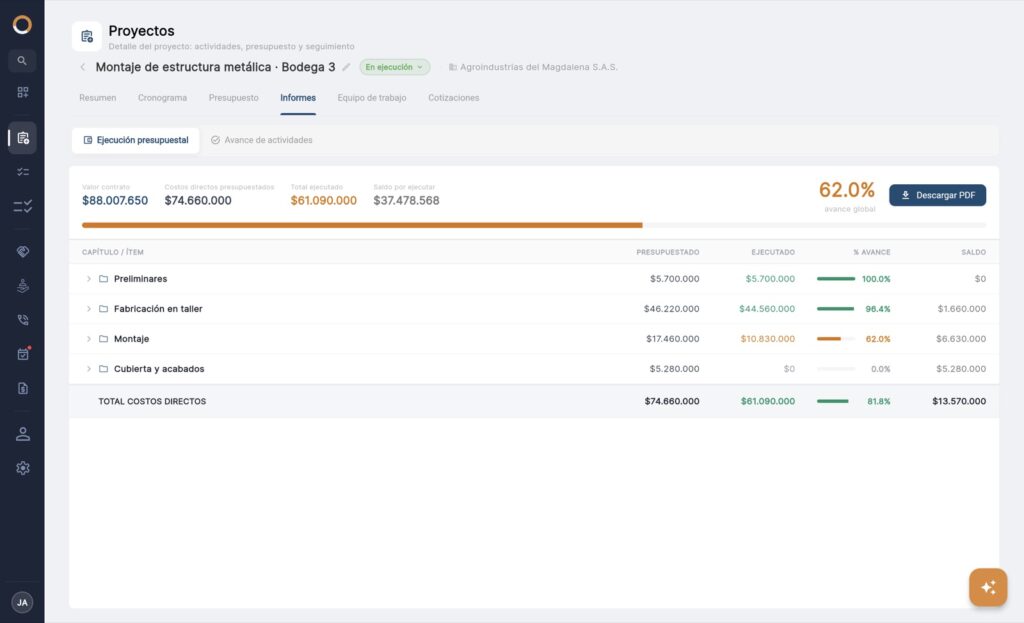Open the document invoice icon in sidebar
The height and width of the screenshot is (623, 1024).
(22, 389)
